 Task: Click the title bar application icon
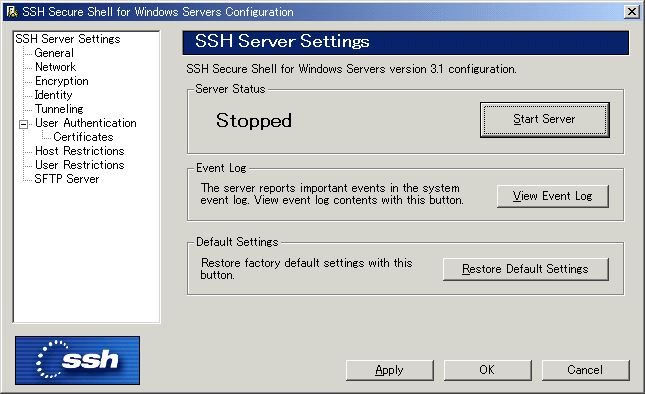pyautogui.click(x=12, y=12)
